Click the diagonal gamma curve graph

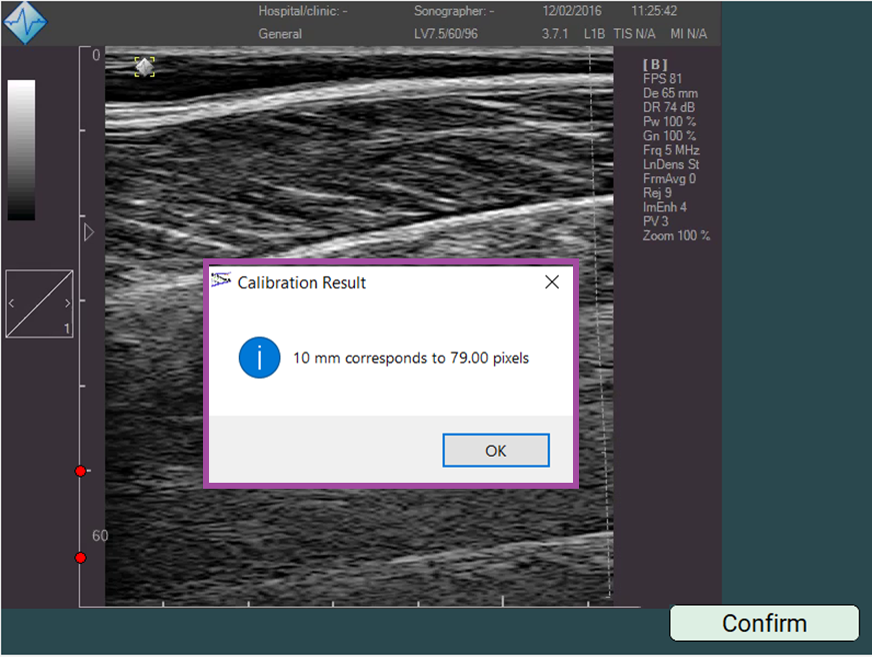(x=39, y=303)
